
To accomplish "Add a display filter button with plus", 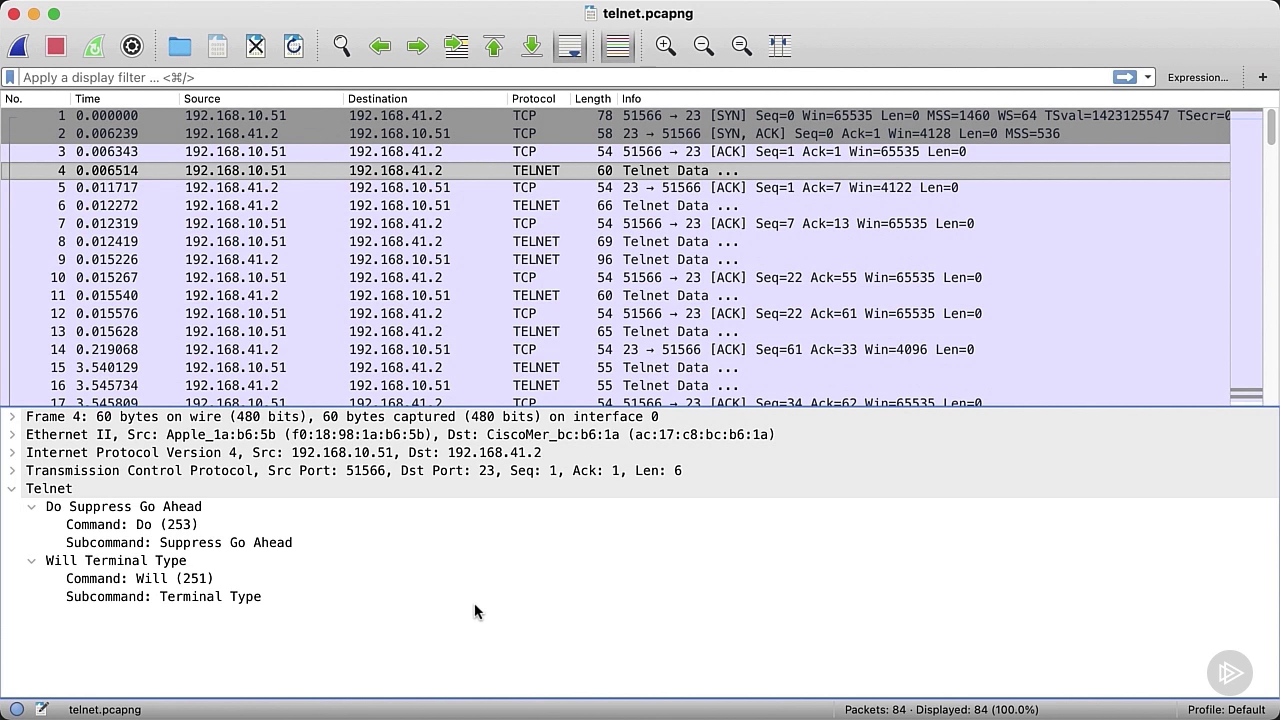I will coord(1263,77).
